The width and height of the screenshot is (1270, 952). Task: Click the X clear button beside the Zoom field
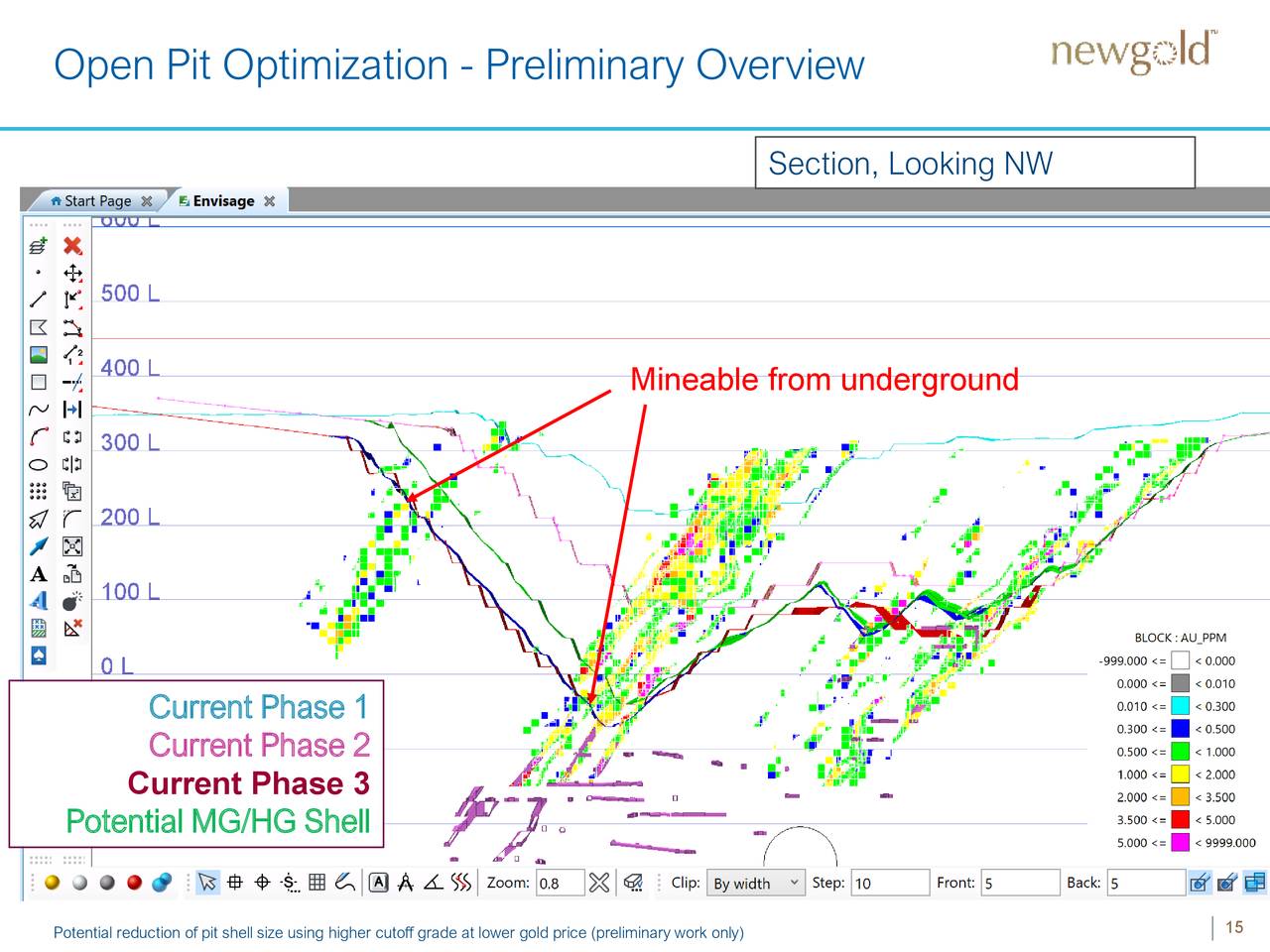[x=600, y=883]
